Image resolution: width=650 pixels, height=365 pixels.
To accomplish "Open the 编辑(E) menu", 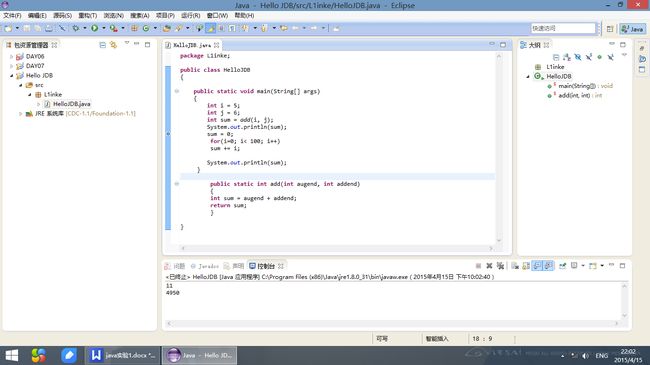I will tap(37, 15).
